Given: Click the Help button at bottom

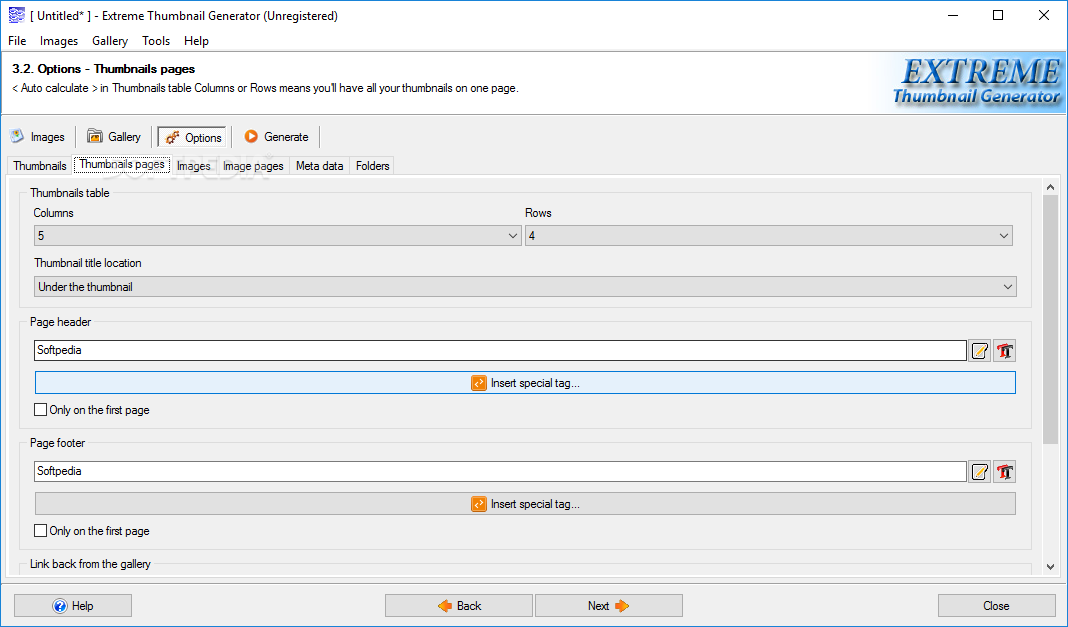Looking at the screenshot, I should pyautogui.click(x=73, y=606).
